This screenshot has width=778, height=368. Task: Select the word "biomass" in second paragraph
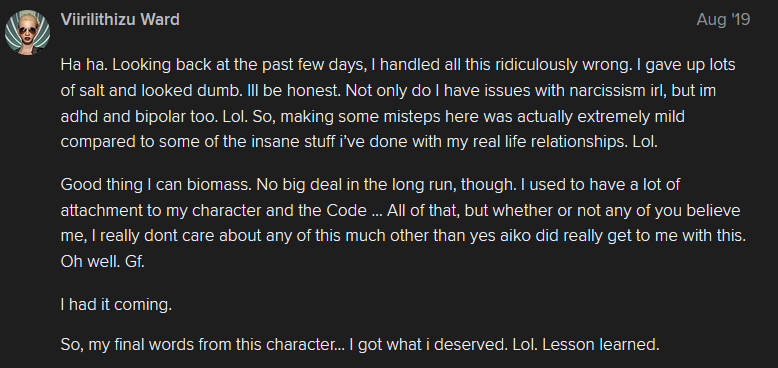point(221,185)
